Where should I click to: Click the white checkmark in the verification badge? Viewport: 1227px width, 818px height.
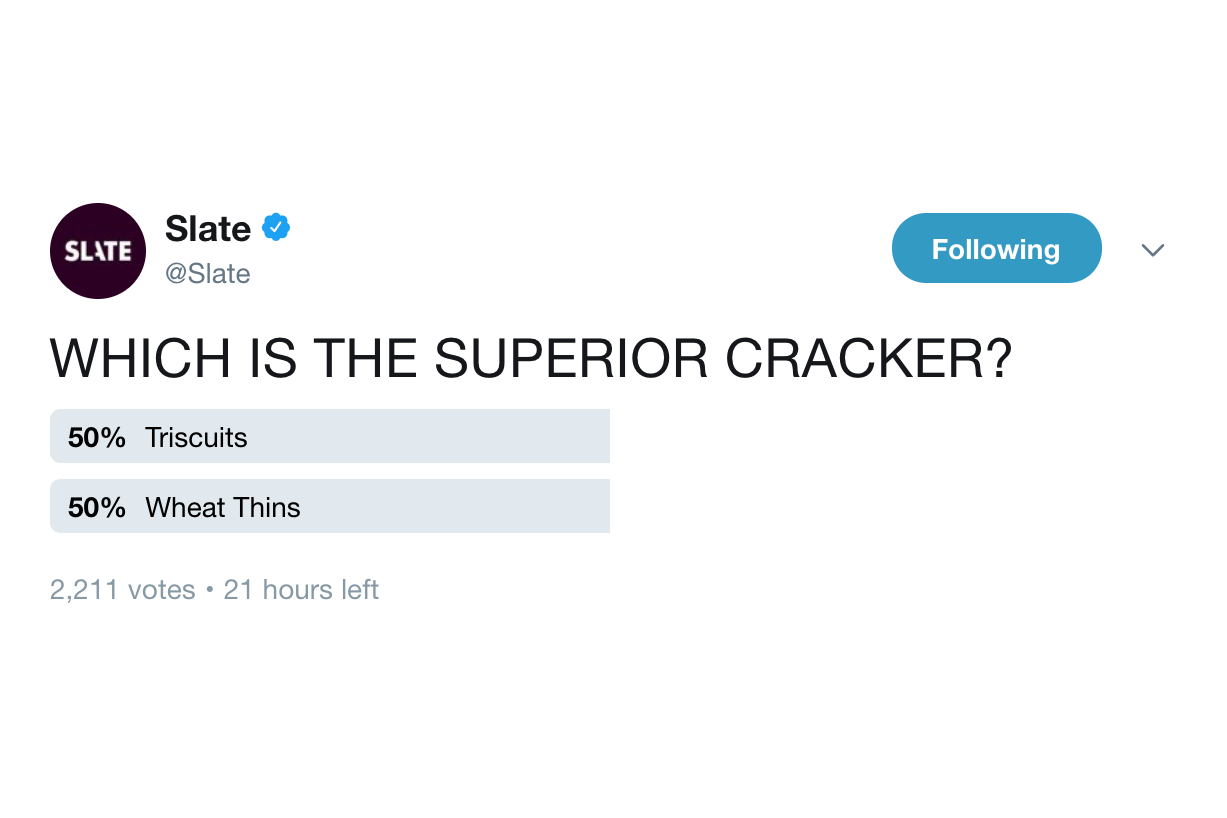[273, 227]
